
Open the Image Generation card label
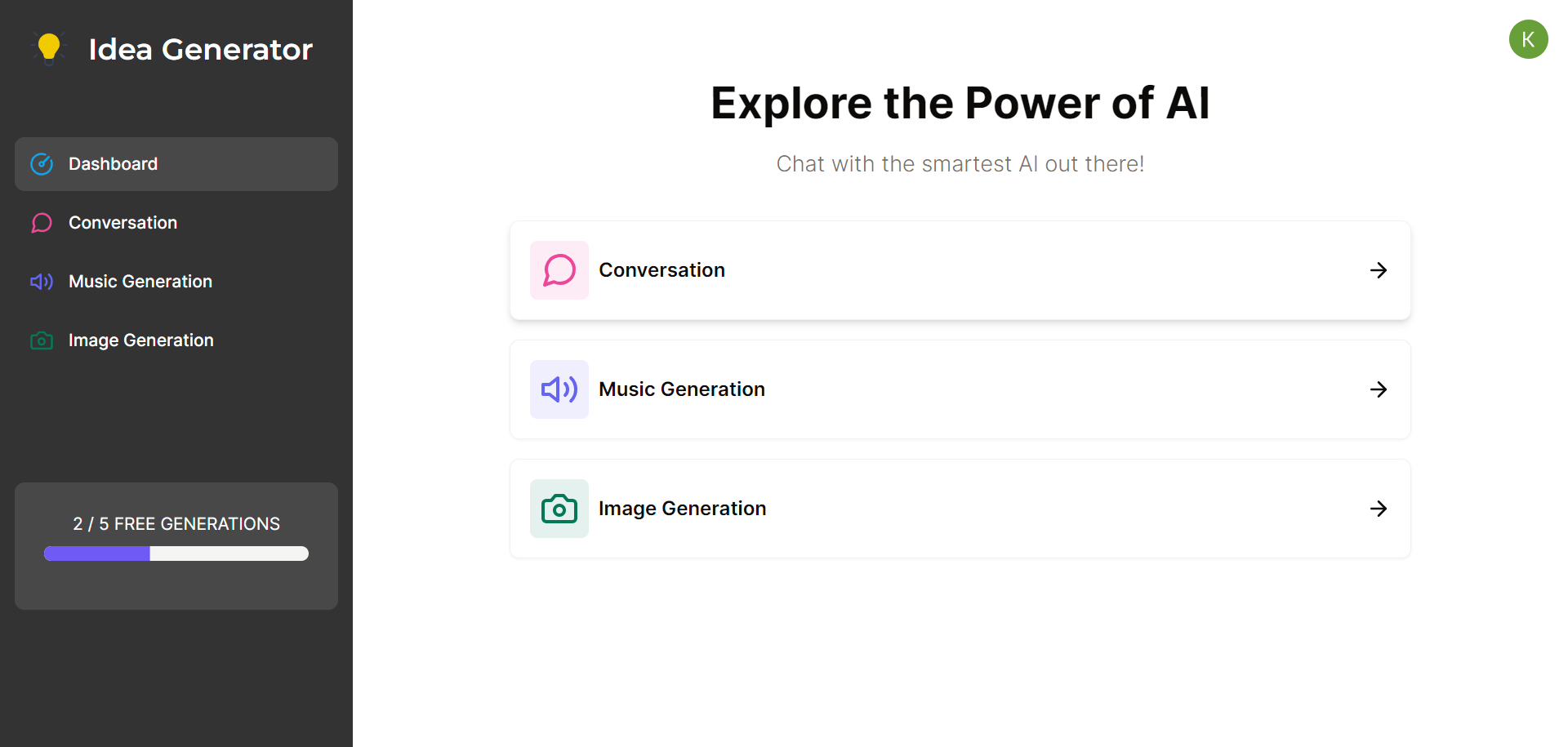click(682, 509)
